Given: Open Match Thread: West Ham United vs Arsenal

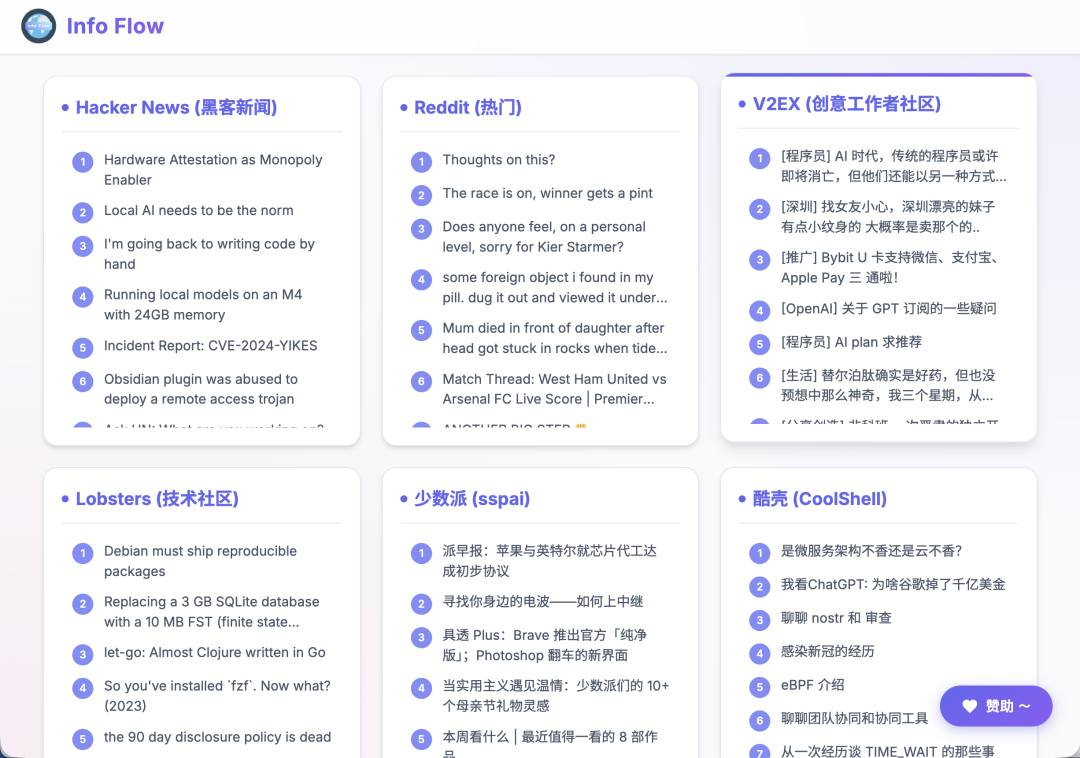Looking at the screenshot, I should 554,389.
